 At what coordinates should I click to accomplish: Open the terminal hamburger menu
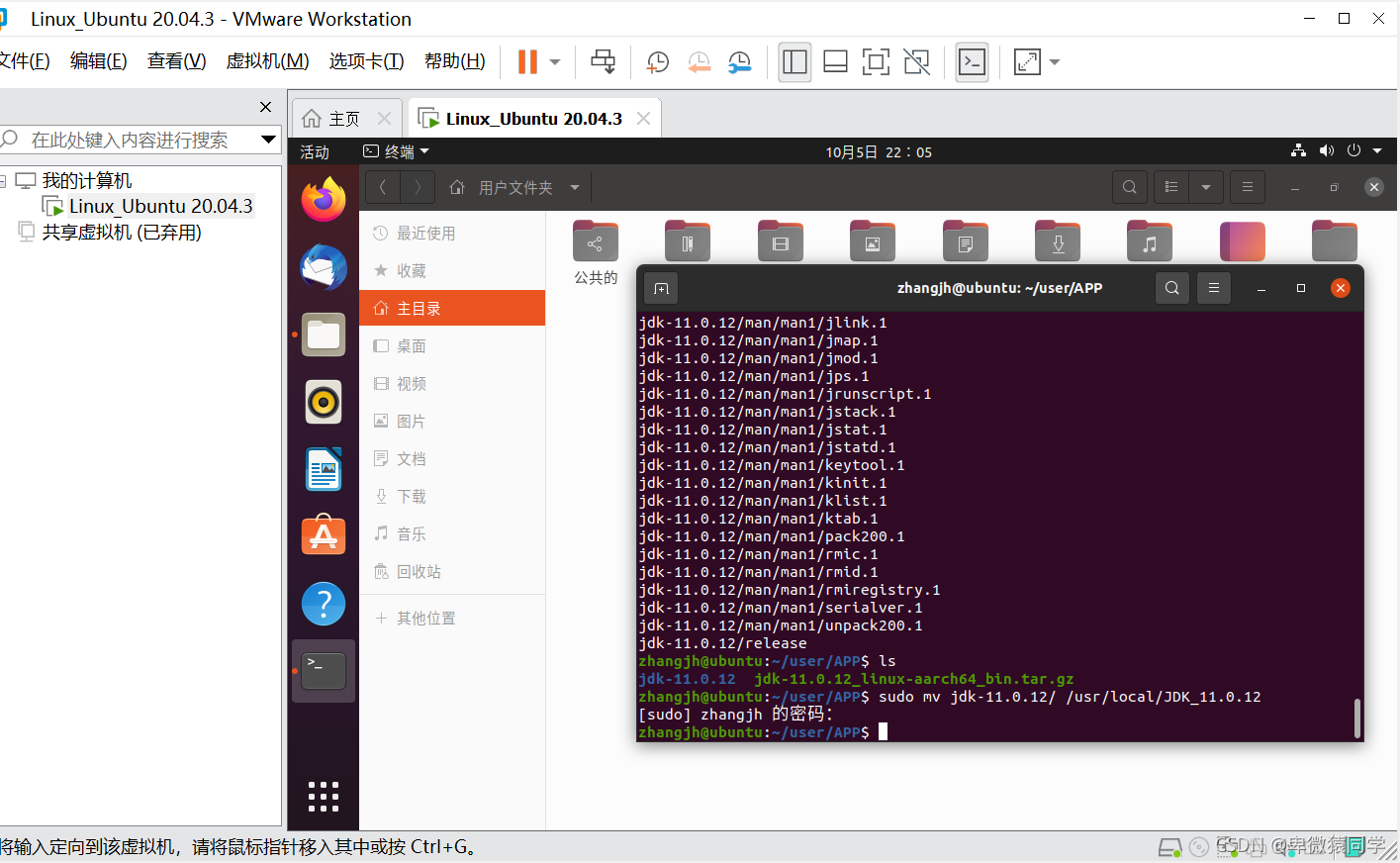click(1213, 288)
